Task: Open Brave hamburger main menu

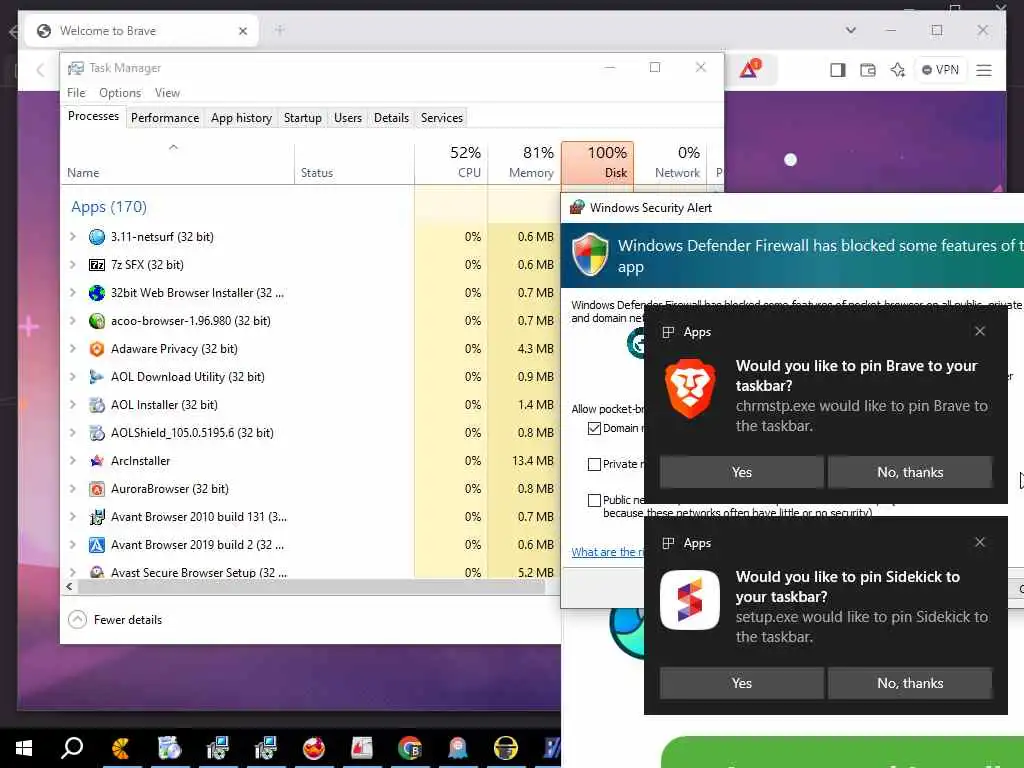Action: tap(984, 70)
